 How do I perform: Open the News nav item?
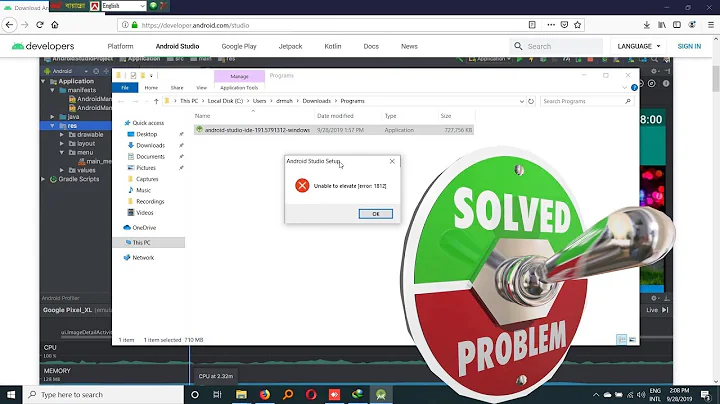click(409, 46)
